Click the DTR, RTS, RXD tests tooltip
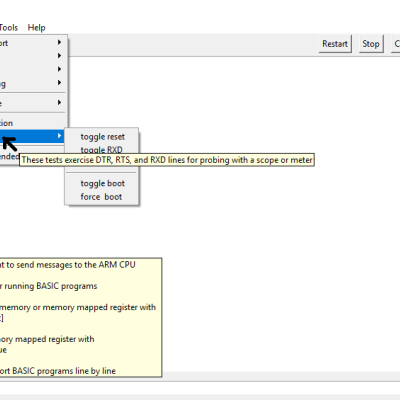 (x=167, y=160)
